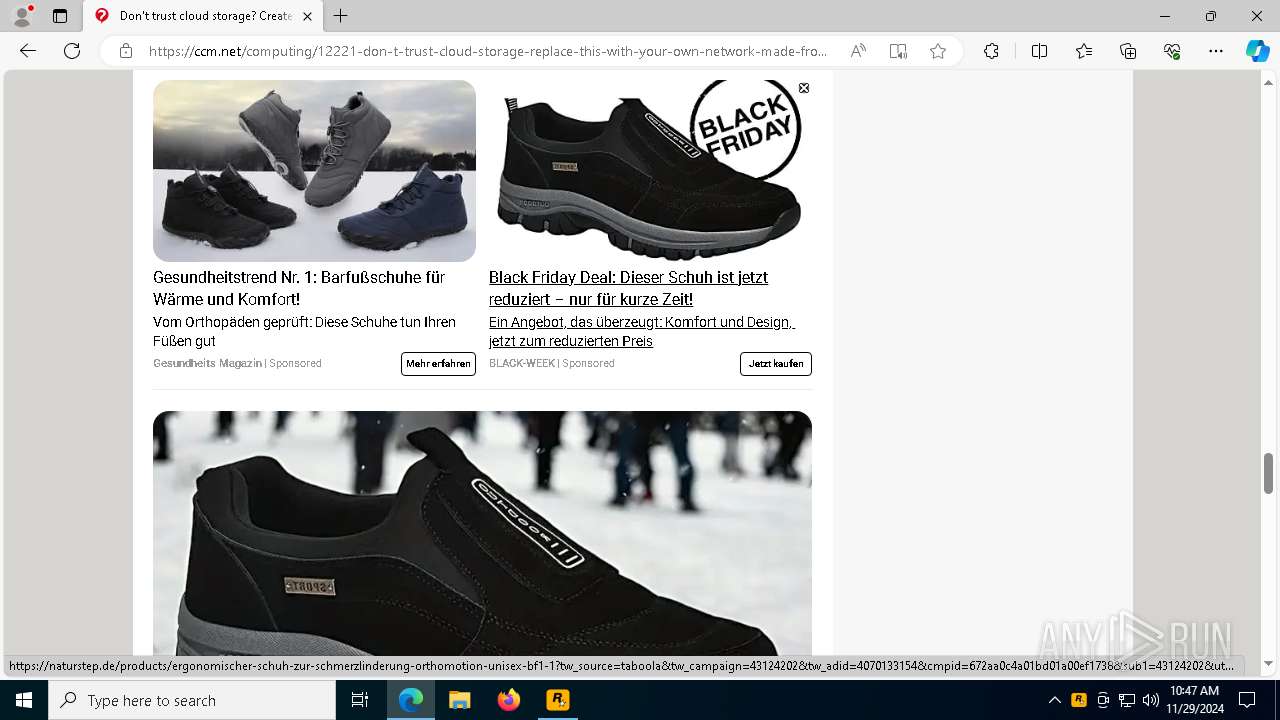Screen dimensions: 1280x720
Task: Open 'Black Friday Deal: Dieser Schuh' headline
Action: click(628, 288)
